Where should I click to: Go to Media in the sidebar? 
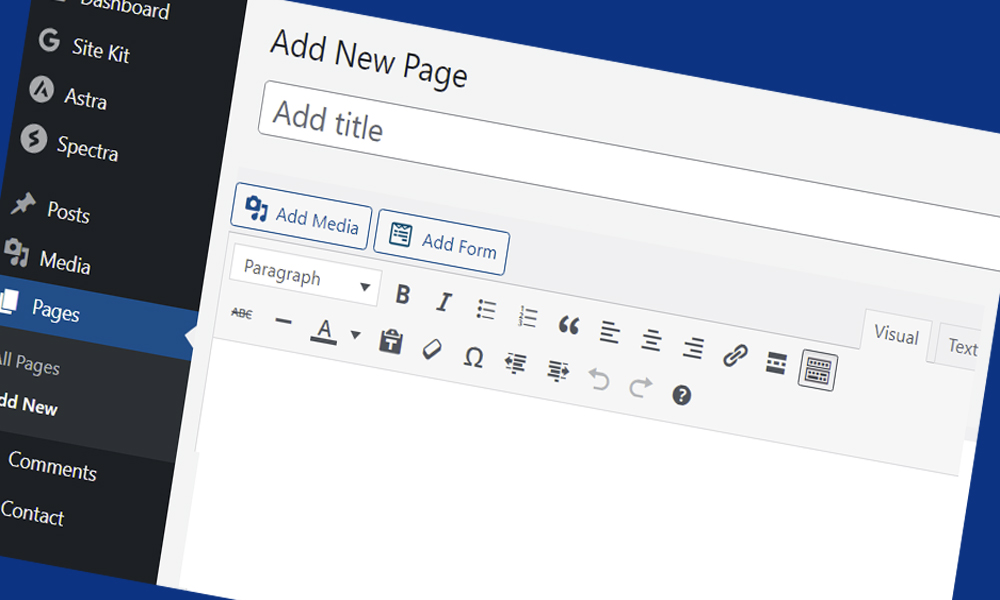click(x=65, y=262)
